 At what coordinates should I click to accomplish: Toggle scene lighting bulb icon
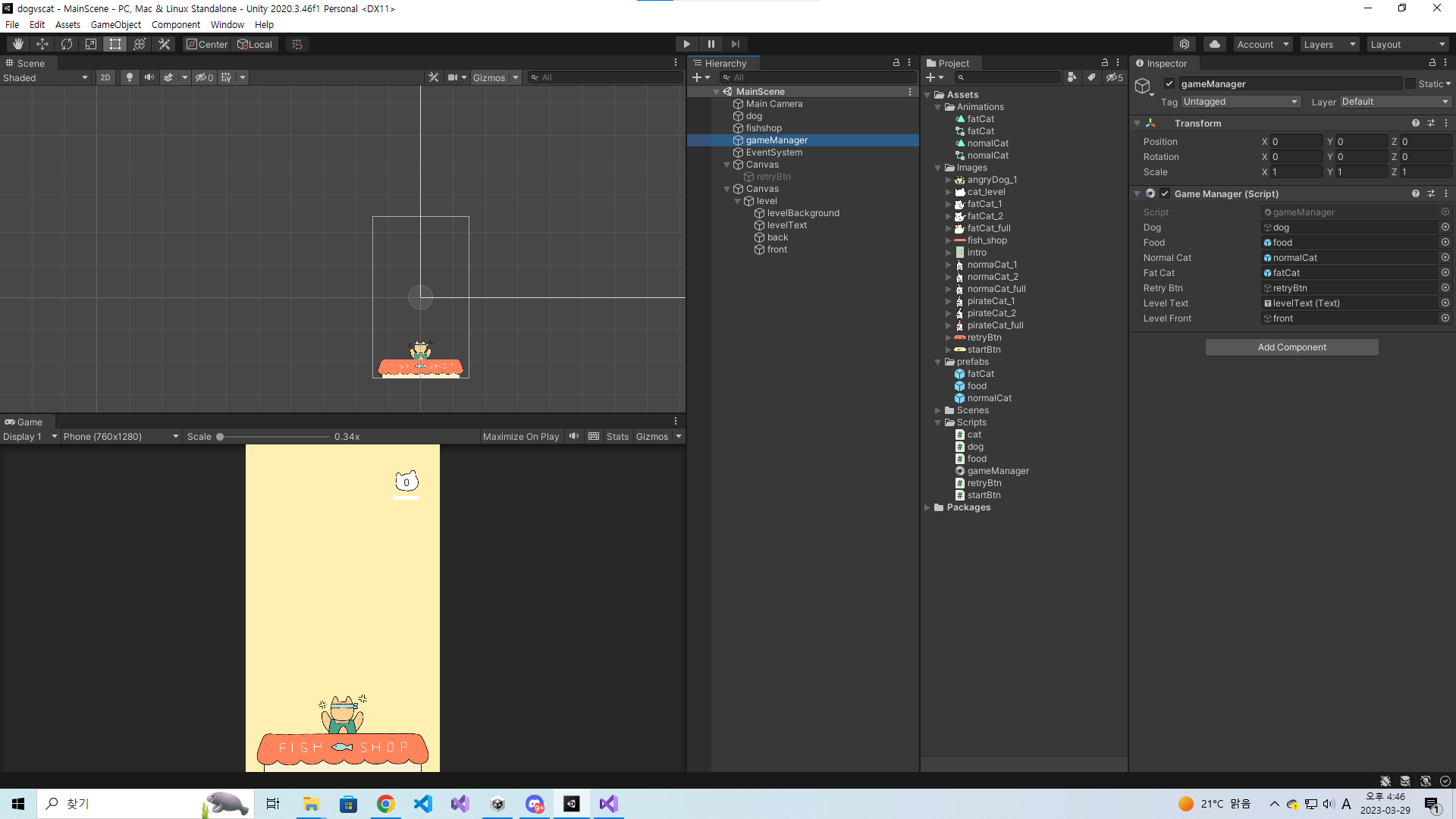tap(130, 77)
